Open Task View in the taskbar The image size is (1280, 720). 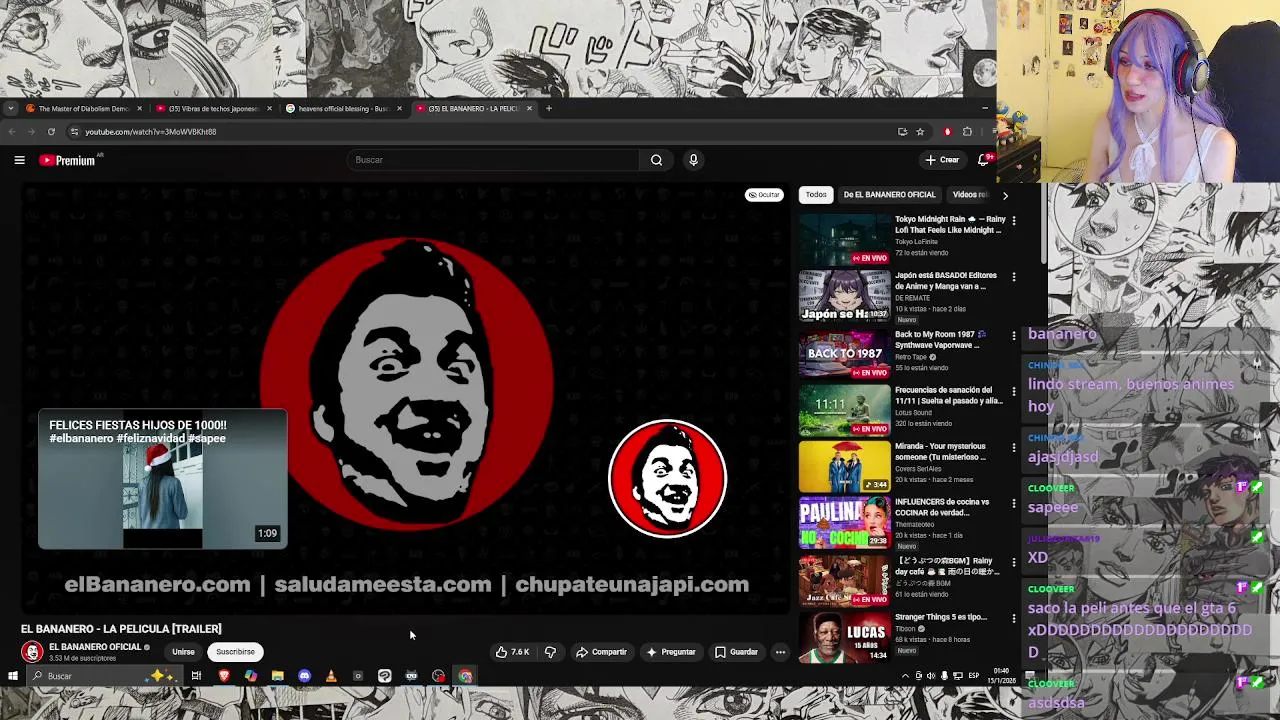pyautogui.click(x=196, y=676)
